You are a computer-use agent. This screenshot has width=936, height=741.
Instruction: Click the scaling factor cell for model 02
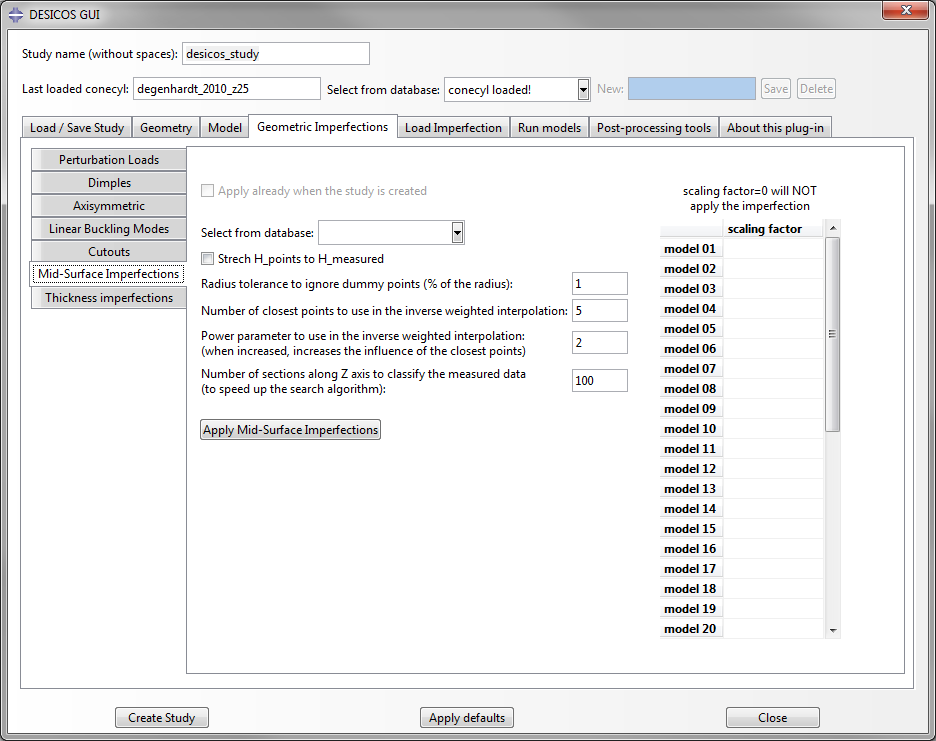coord(773,269)
